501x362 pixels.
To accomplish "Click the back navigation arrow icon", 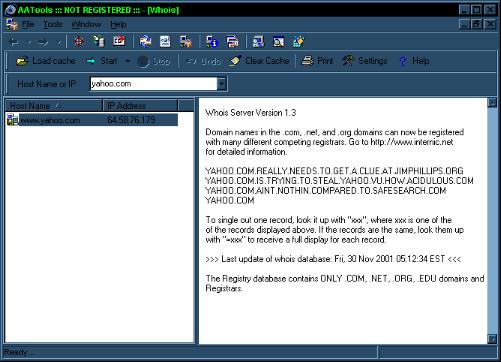I will pos(14,42).
